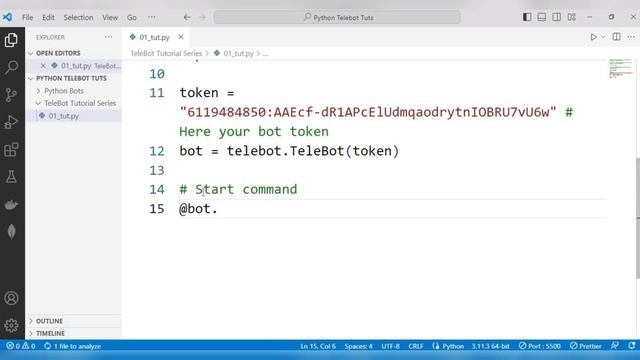Expand the Timeline section
This screenshot has height=360, width=640.
[50, 333]
